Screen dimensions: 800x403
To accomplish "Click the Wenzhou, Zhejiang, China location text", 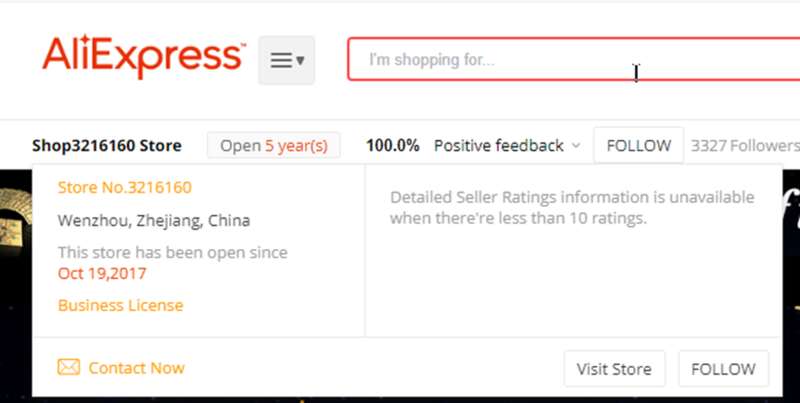I will [x=154, y=221].
